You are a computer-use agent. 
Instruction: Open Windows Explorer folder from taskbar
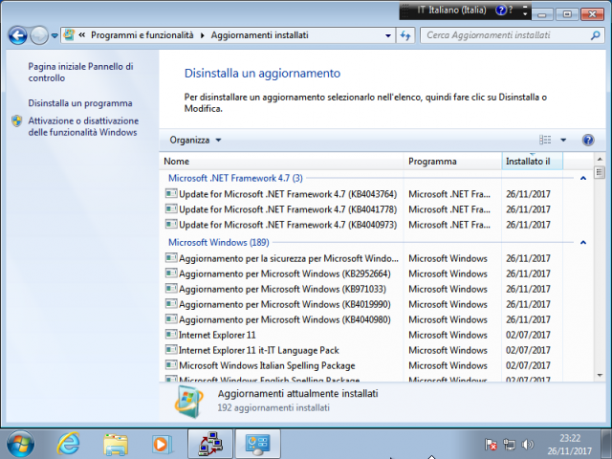click(116, 444)
